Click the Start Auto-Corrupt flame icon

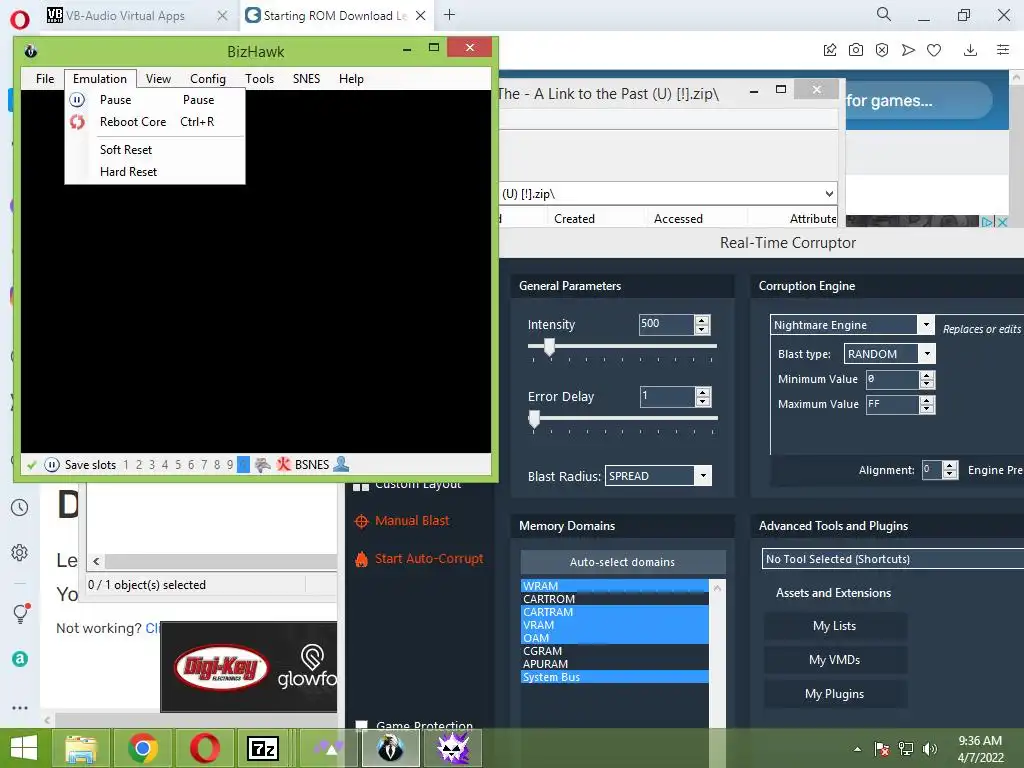361,559
